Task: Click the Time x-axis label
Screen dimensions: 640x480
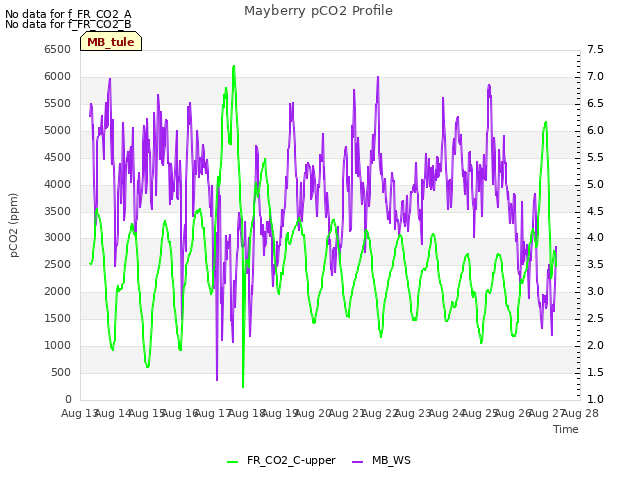Action: coord(566,429)
